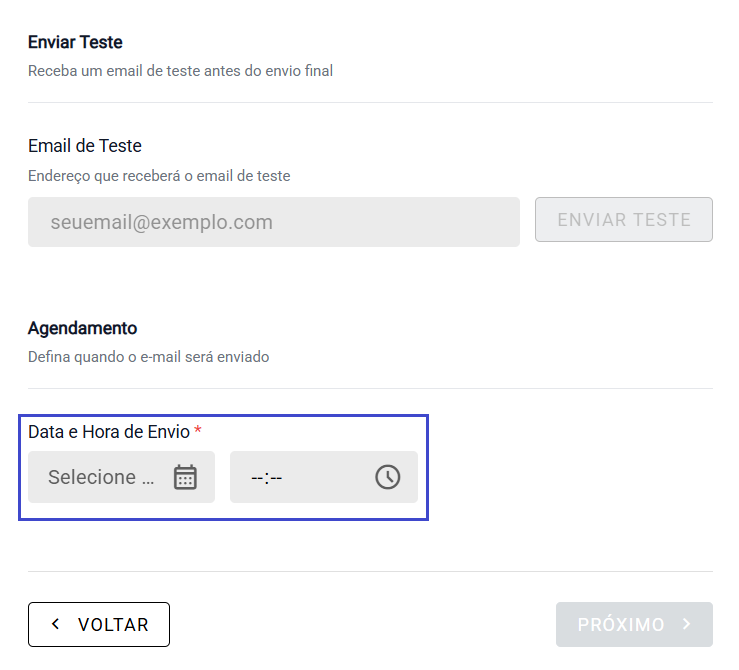The image size is (739, 670).
Task: Focus the seuemail@exemplo.com input field
Action: pyautogui.click(x=273, y=222)
